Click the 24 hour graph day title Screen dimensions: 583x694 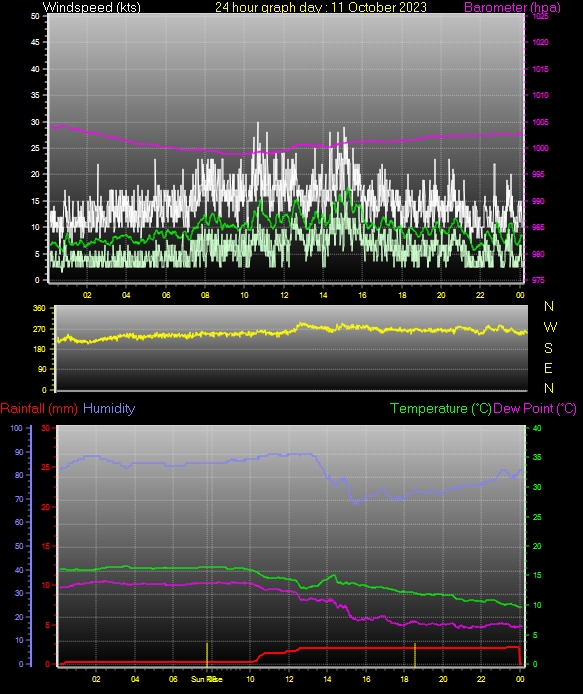(x=321, y=7)
